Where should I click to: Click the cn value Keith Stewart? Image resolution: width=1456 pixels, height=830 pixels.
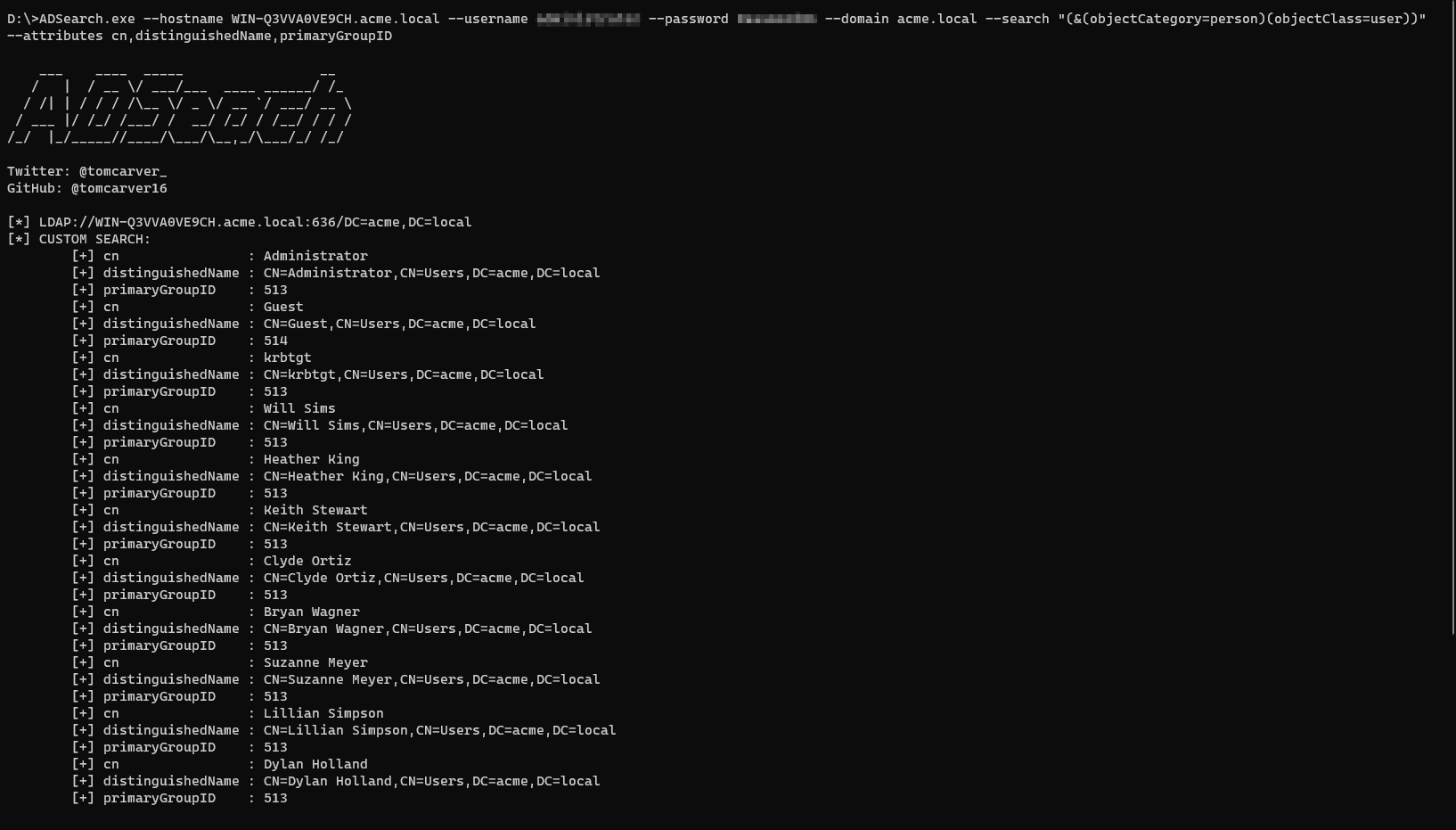pyautogui.click(x=315, y=510)
